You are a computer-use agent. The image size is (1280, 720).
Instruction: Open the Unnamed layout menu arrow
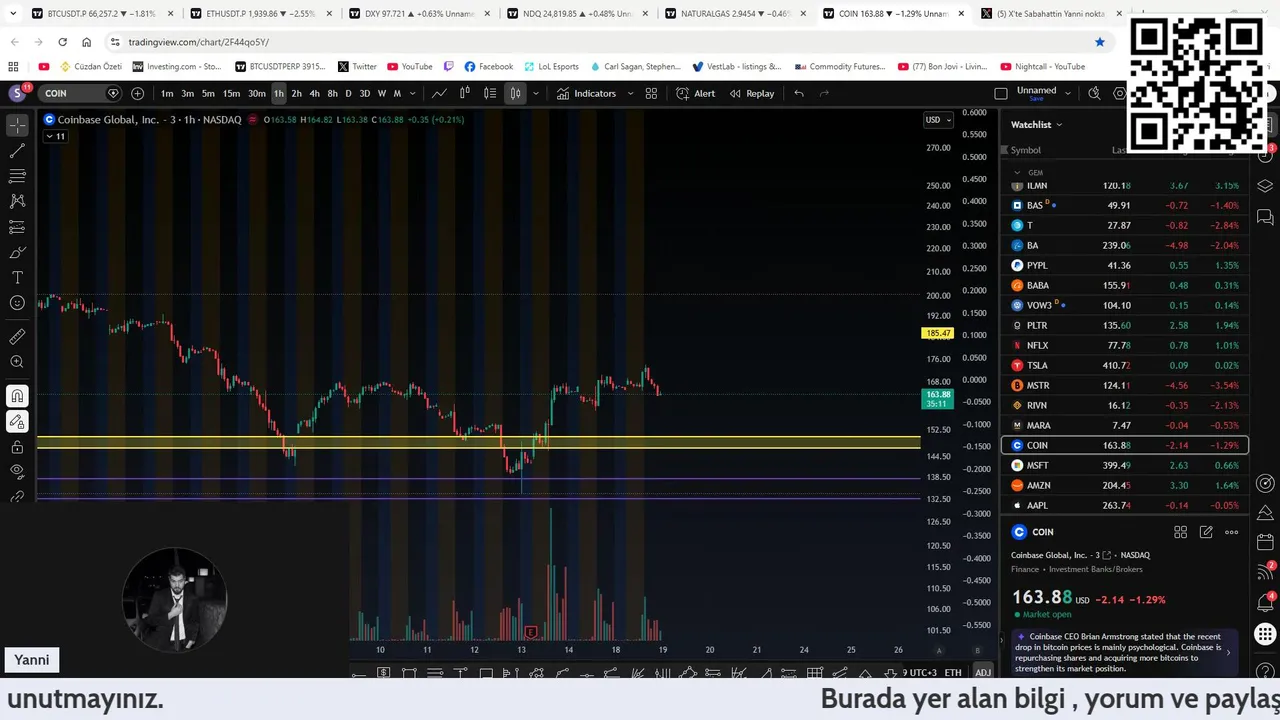1069,92
